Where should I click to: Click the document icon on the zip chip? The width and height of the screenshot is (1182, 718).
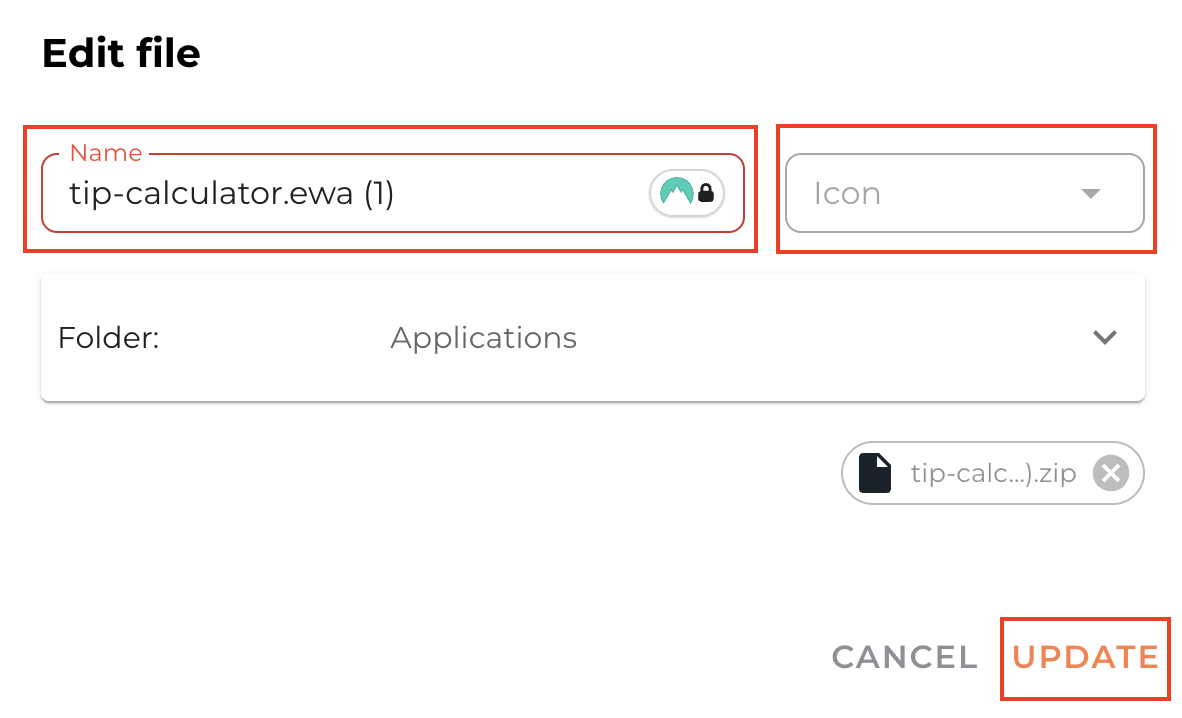875,473
